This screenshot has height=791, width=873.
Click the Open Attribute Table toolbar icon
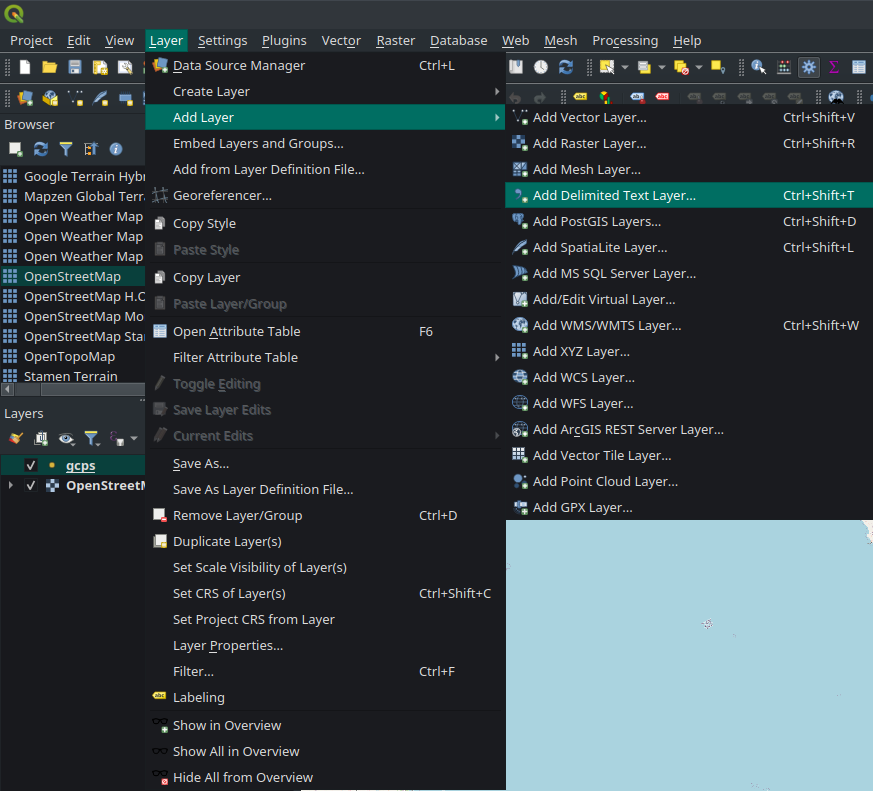859,67
